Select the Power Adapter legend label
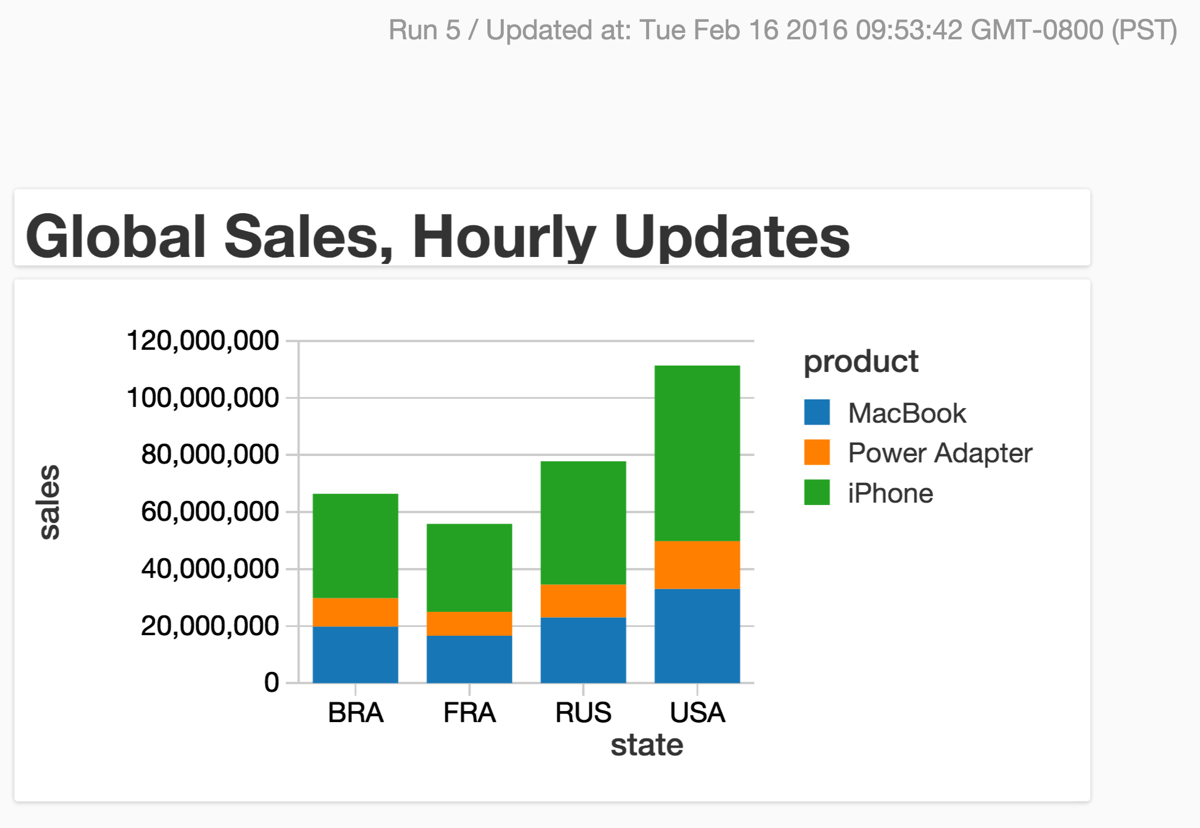The image size is (1200, 828). (x=940, y=453)
